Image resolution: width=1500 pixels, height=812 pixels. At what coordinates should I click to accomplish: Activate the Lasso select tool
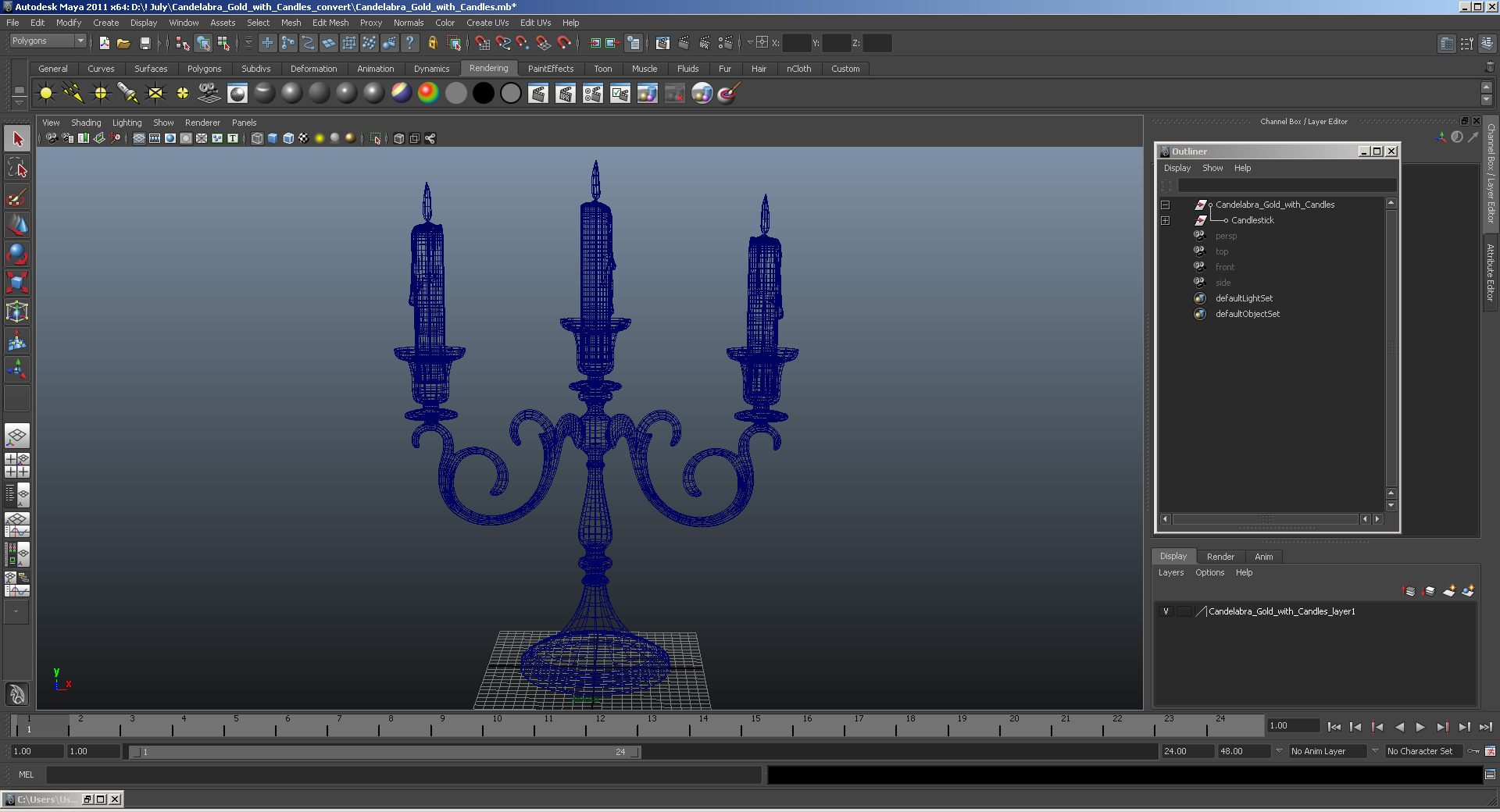pos(17,168)
